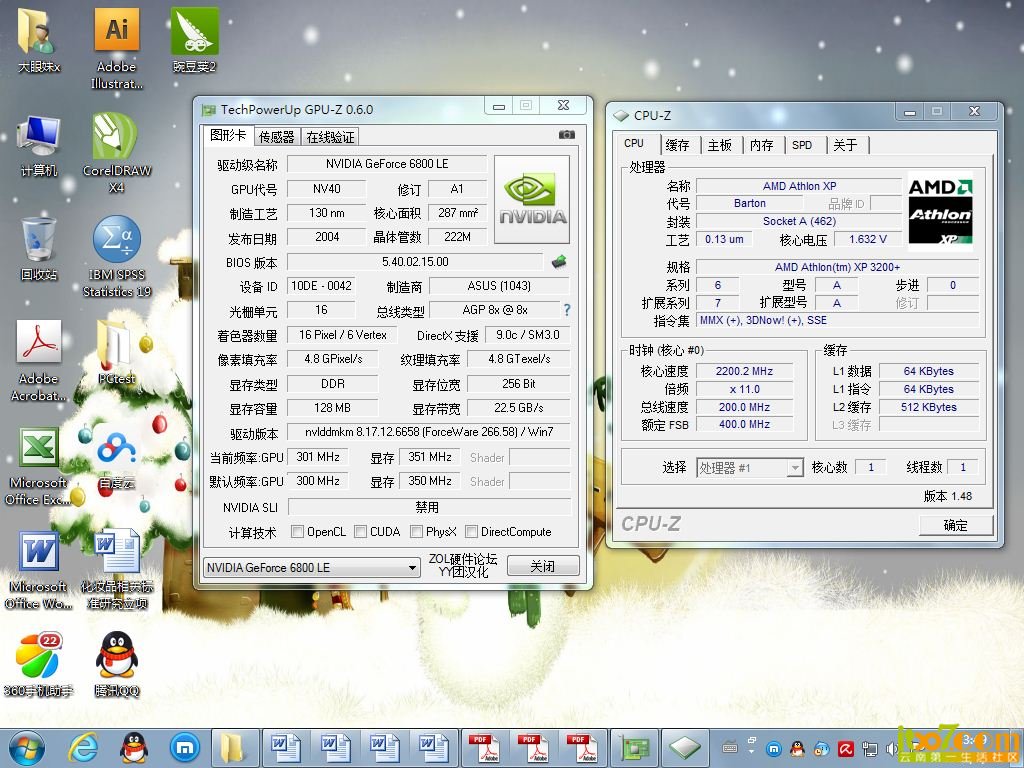Click the BIOS save chip icon in GPU-Z

558,262
